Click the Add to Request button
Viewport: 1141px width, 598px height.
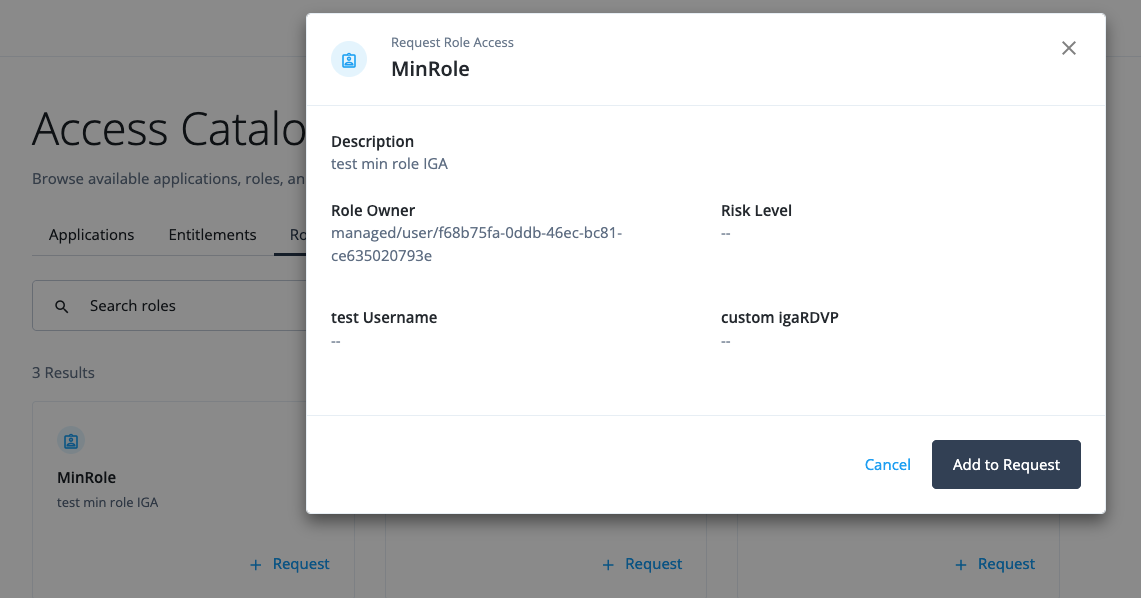point(1005,464)
